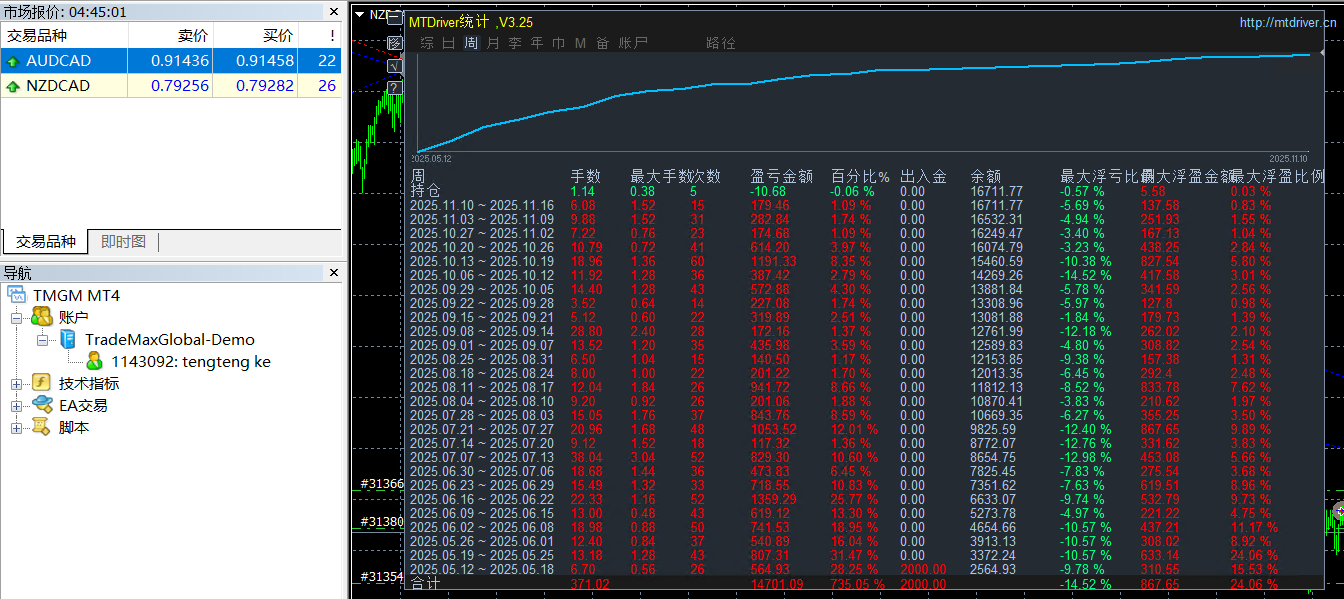
Task: Expand the 脚本 tree node
Action: click(x=16, y=427)
